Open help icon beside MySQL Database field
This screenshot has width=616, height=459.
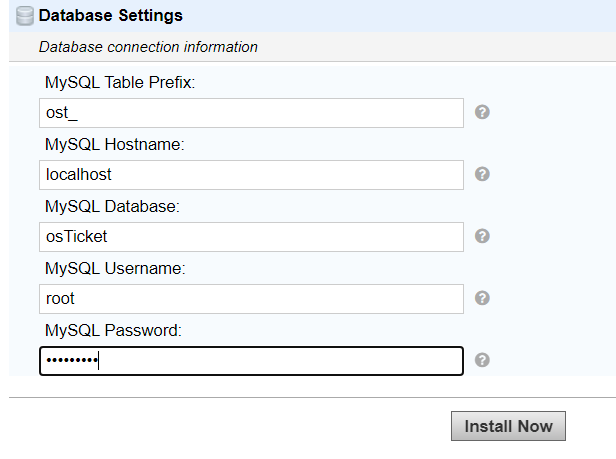(x=482, y=236)
